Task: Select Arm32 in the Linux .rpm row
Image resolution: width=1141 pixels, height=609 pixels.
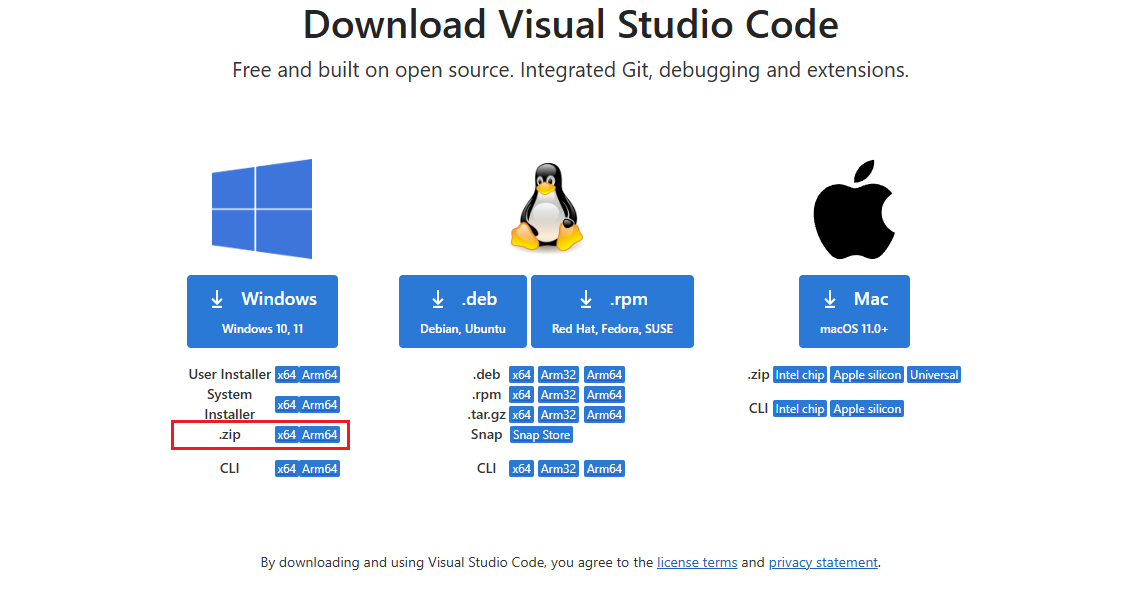Action: pos(558,394)
